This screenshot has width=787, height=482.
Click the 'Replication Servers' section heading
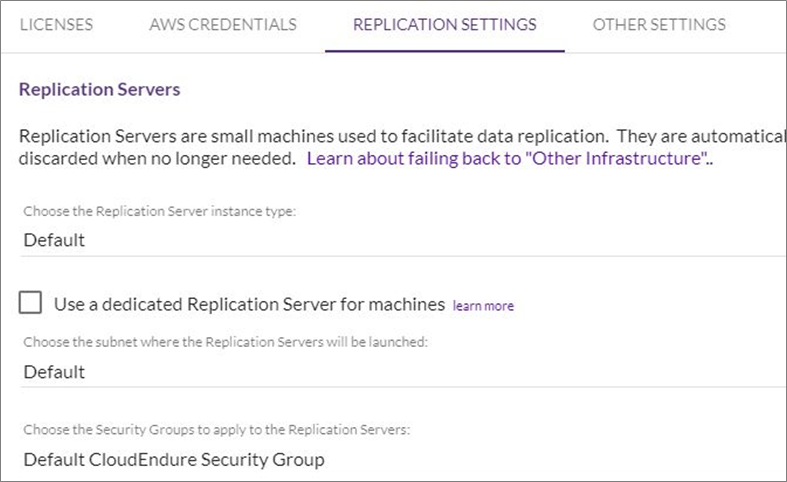pos(99,89)
